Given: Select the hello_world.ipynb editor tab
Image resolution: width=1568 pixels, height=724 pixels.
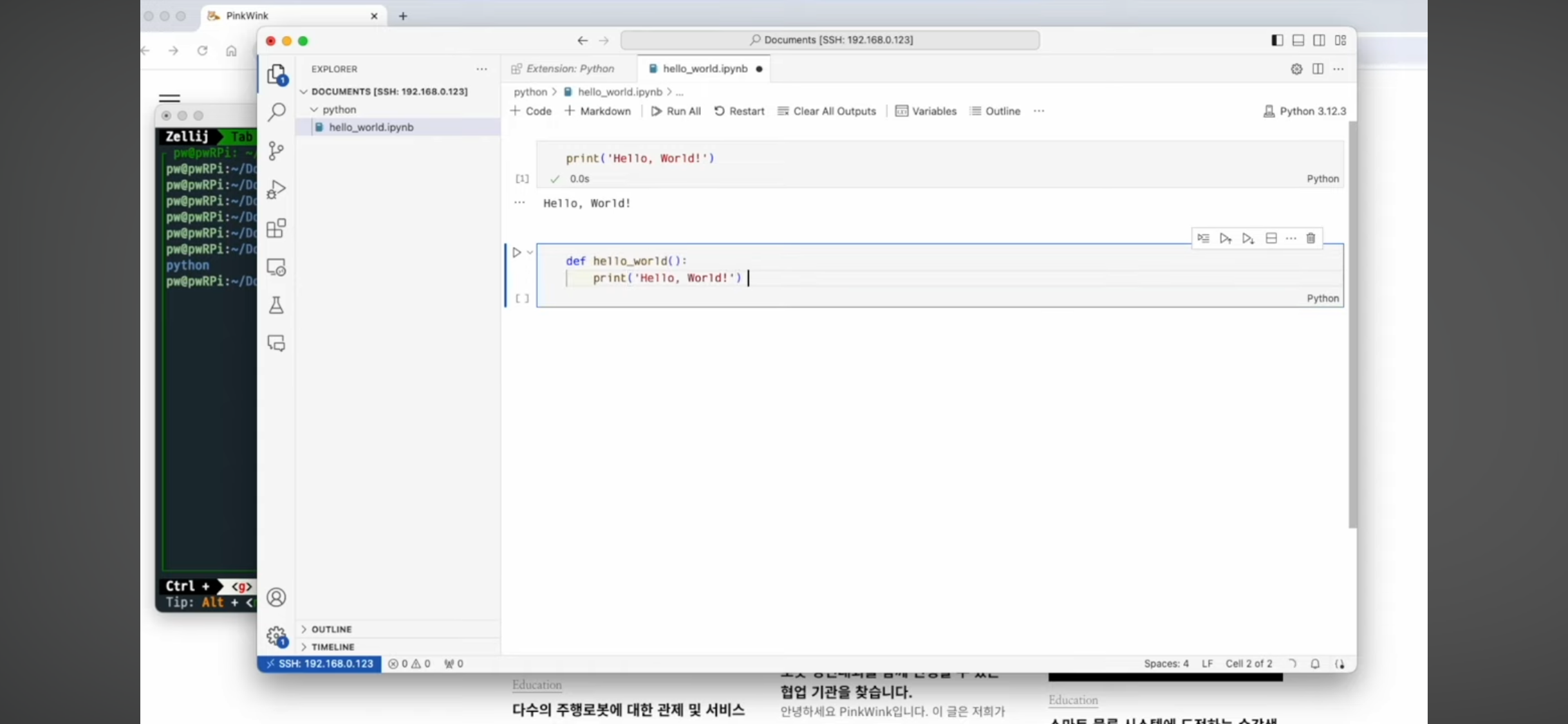Looking at the screenshot, I should [x=704, y=69].
